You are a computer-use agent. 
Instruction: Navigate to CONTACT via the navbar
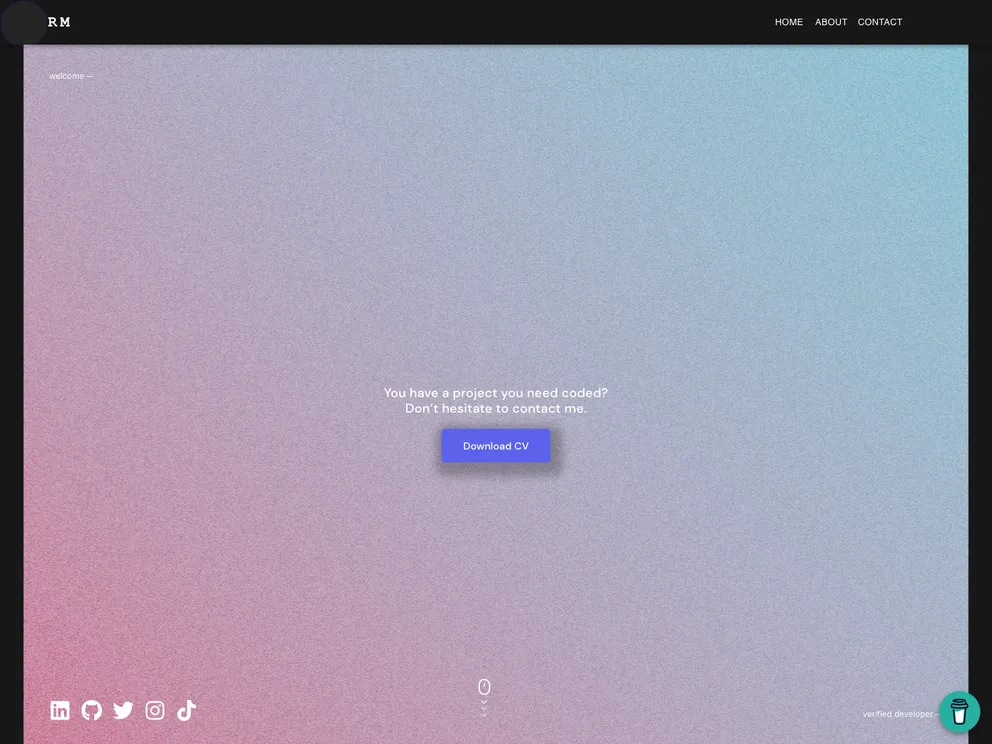coord(879,22)
